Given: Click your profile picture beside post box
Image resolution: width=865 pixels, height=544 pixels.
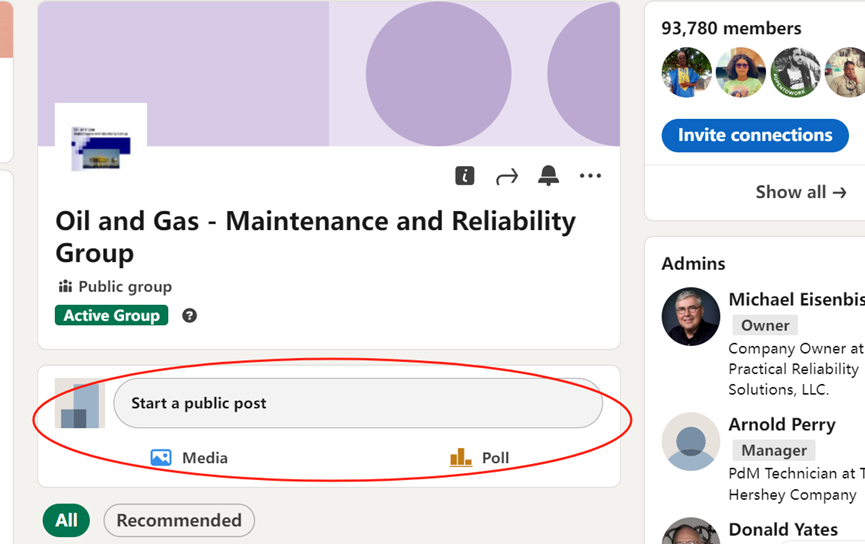Looking at the screenshot, I should click(x=80, y=403).
